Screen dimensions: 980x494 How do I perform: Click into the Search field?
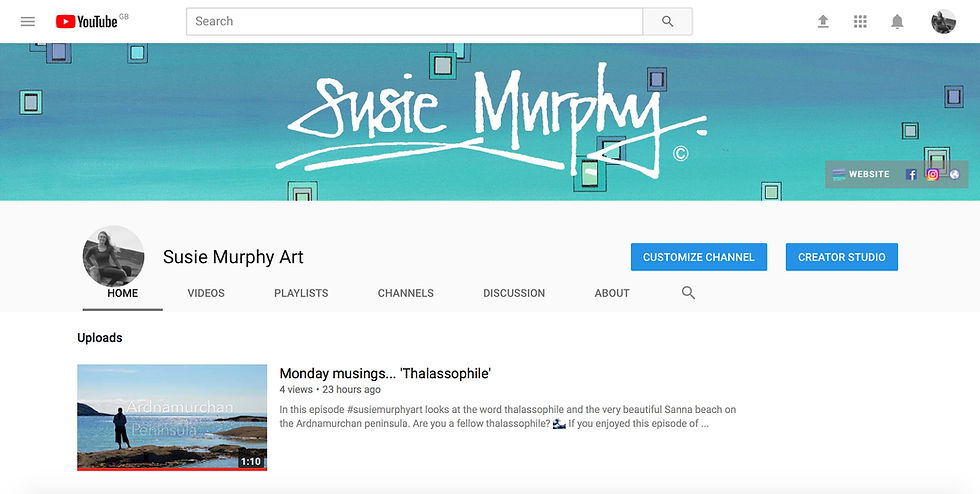tap(414, 21)
